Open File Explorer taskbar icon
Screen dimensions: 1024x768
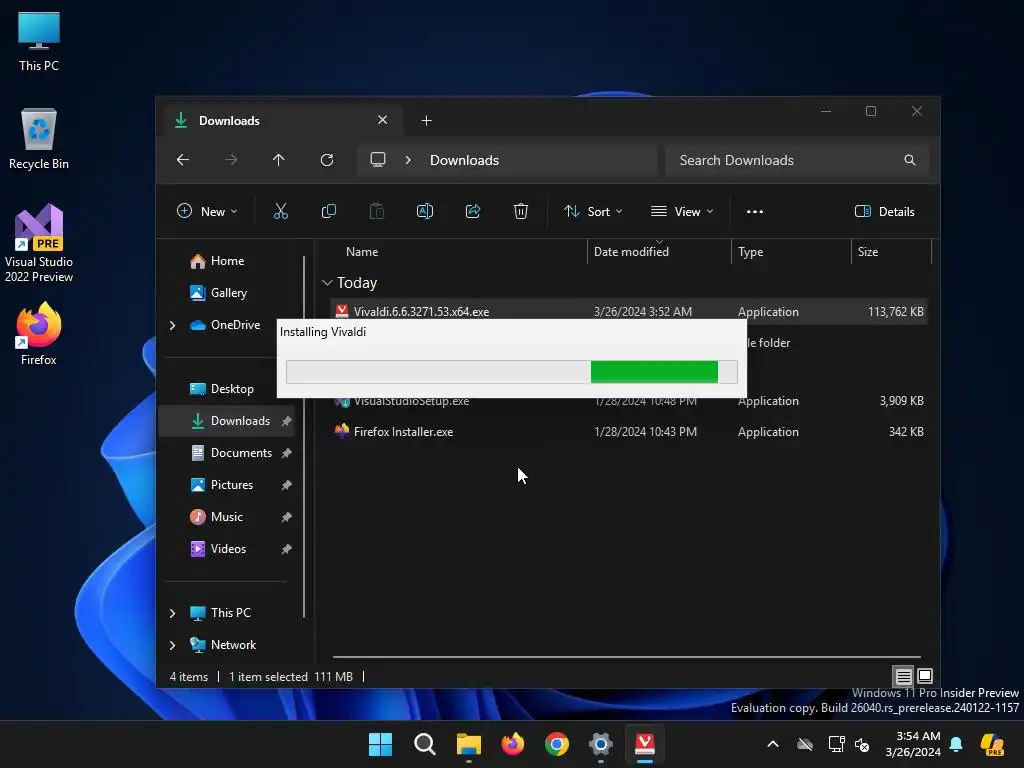469,744
